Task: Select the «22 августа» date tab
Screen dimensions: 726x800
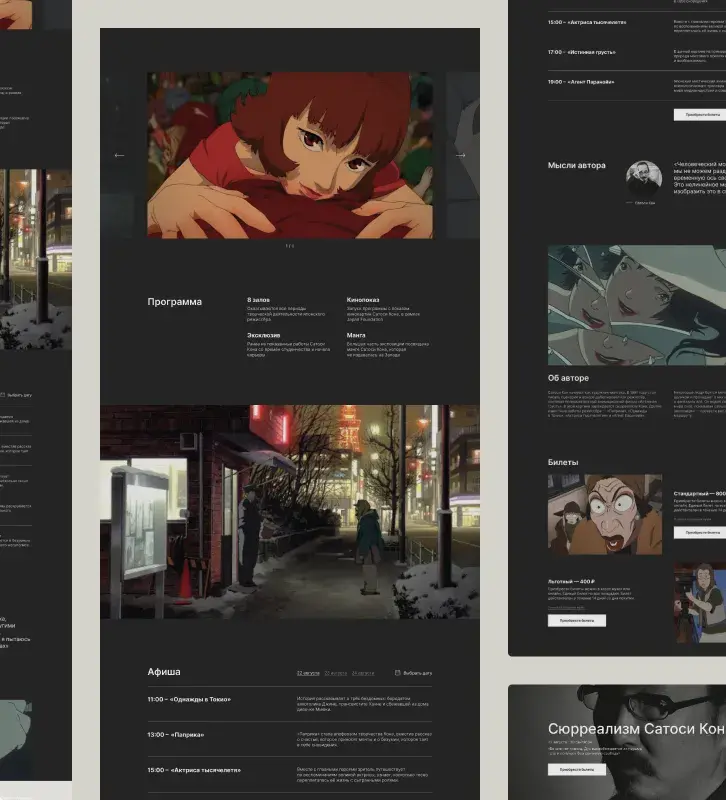Action: pyautogui.click(x=307, y=673)
